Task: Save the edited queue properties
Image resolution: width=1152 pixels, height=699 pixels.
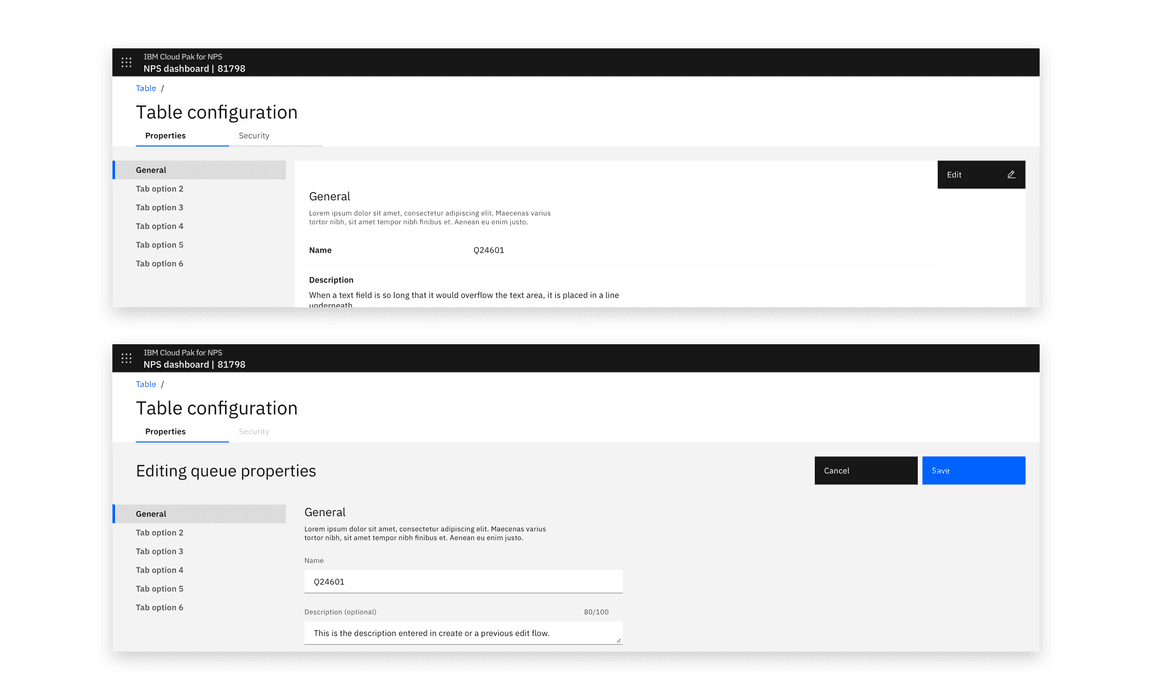Action: click(x=973, y=471)
